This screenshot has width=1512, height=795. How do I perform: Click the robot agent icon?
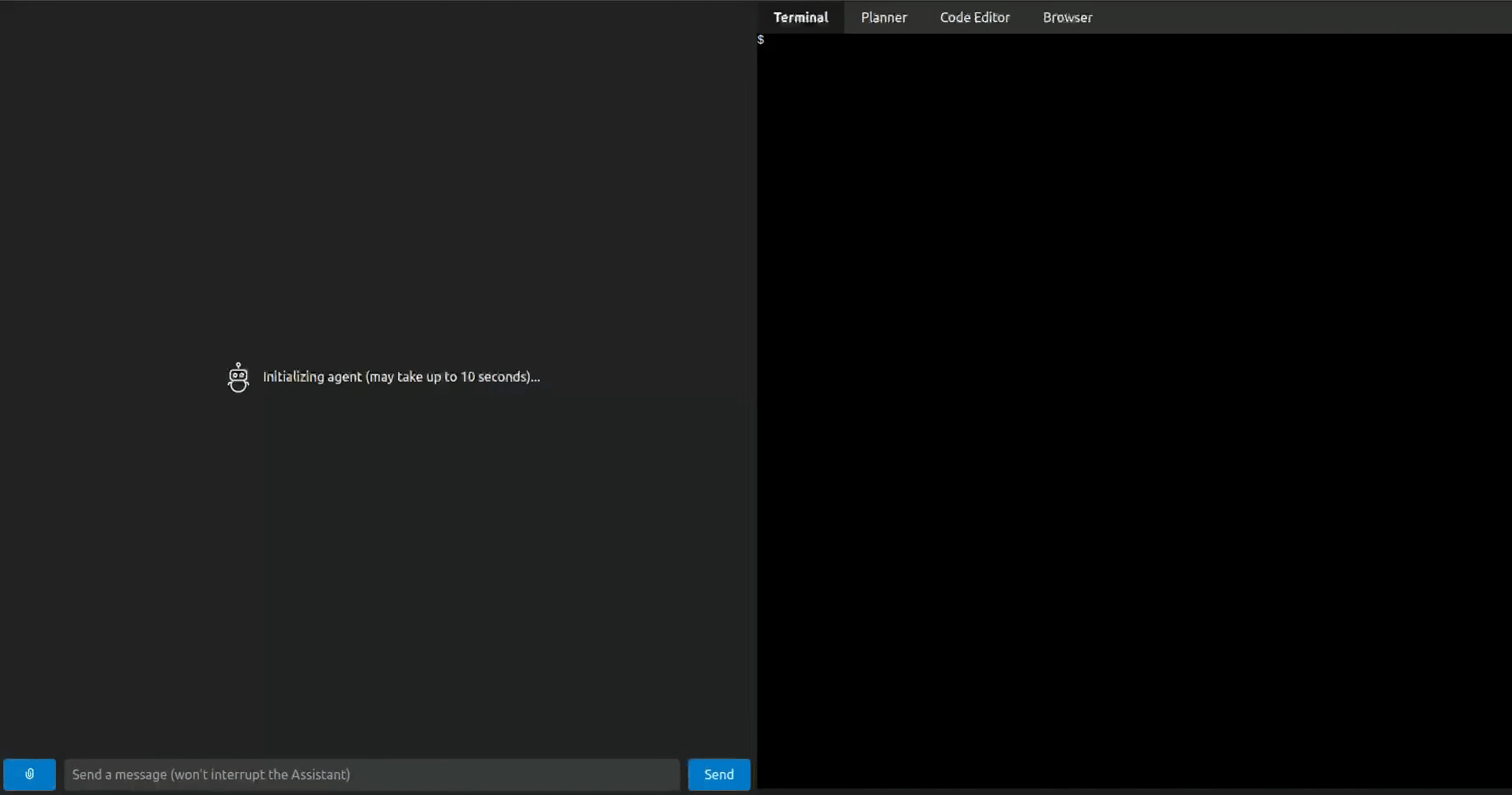click(238, 378)
